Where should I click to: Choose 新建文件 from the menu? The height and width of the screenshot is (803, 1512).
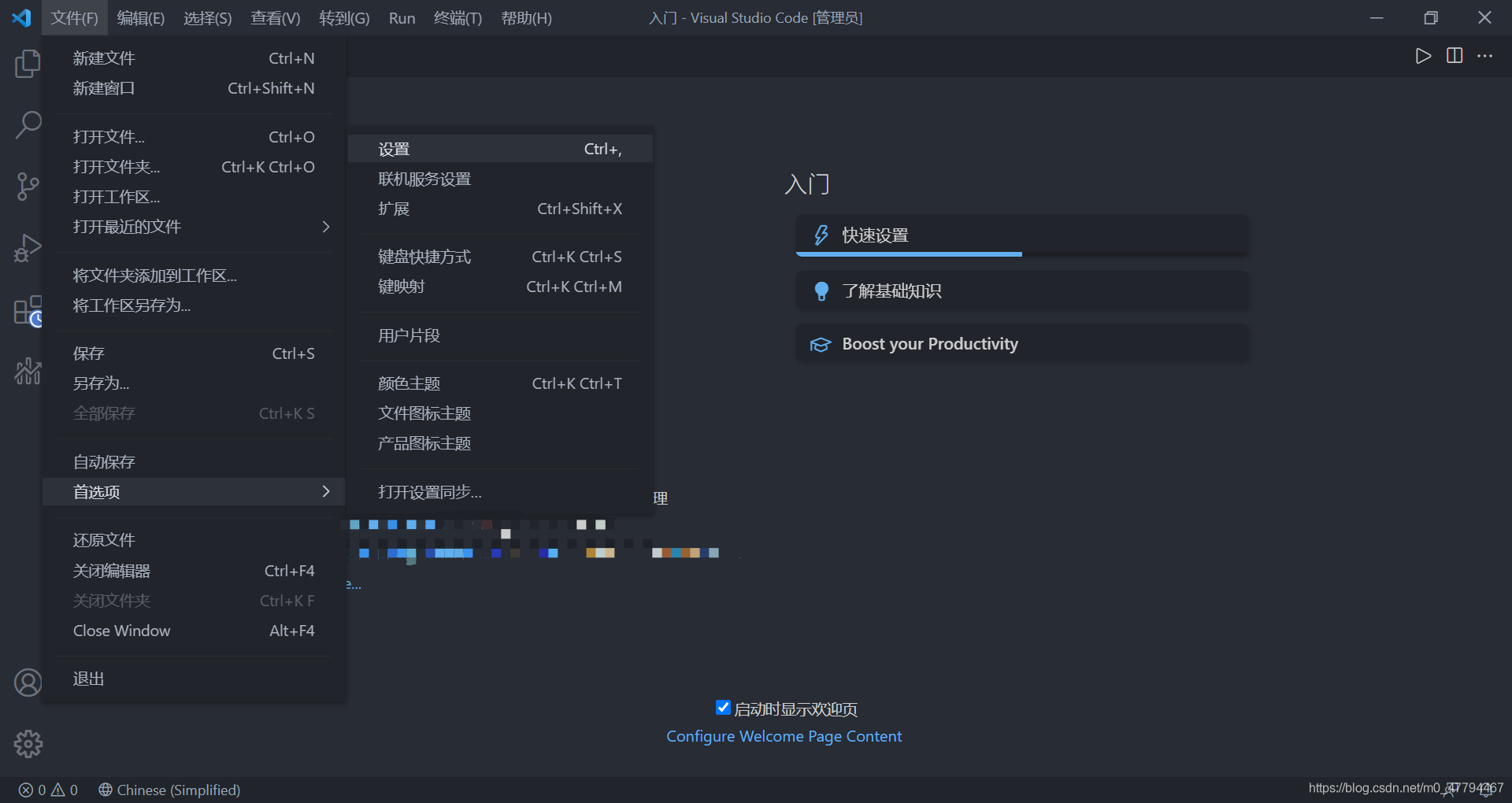(194, 58)
